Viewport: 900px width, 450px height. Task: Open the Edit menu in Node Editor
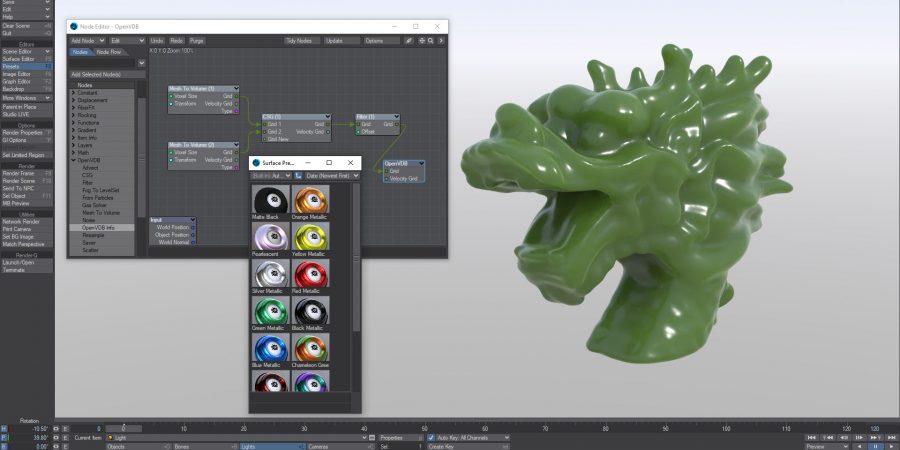pyautogui.click(x=127, y=41)
